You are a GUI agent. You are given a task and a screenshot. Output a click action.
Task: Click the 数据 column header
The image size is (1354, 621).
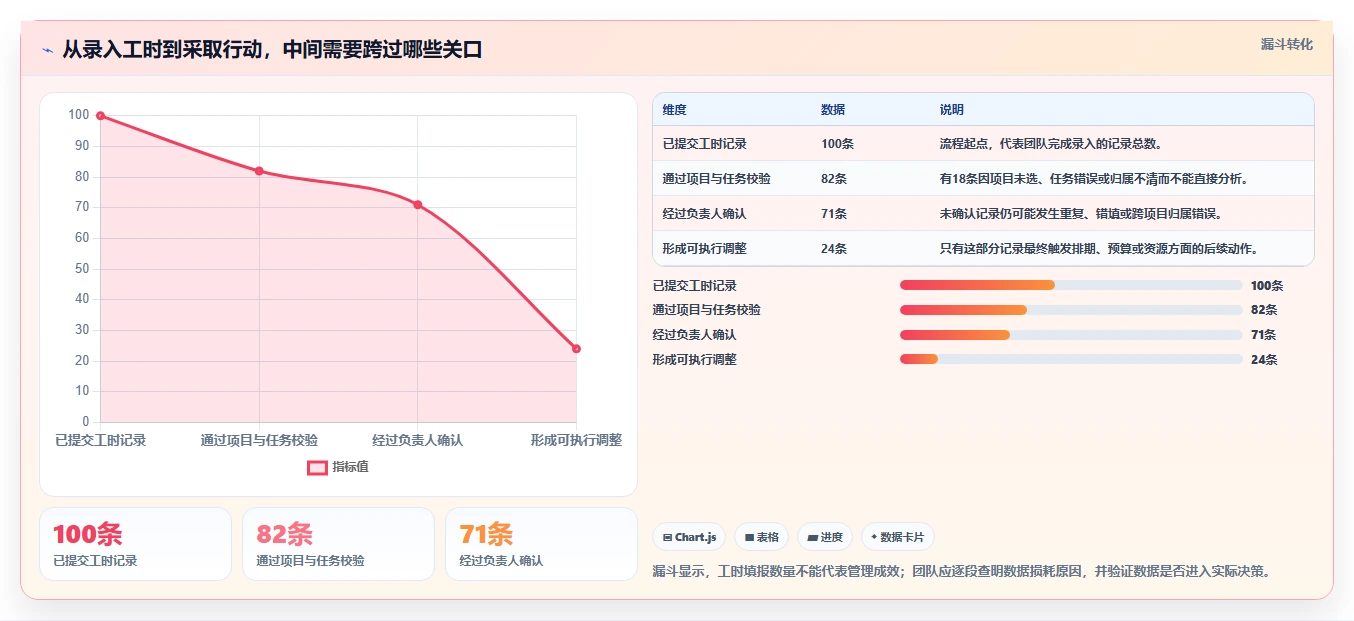click(x=833, y=110)
